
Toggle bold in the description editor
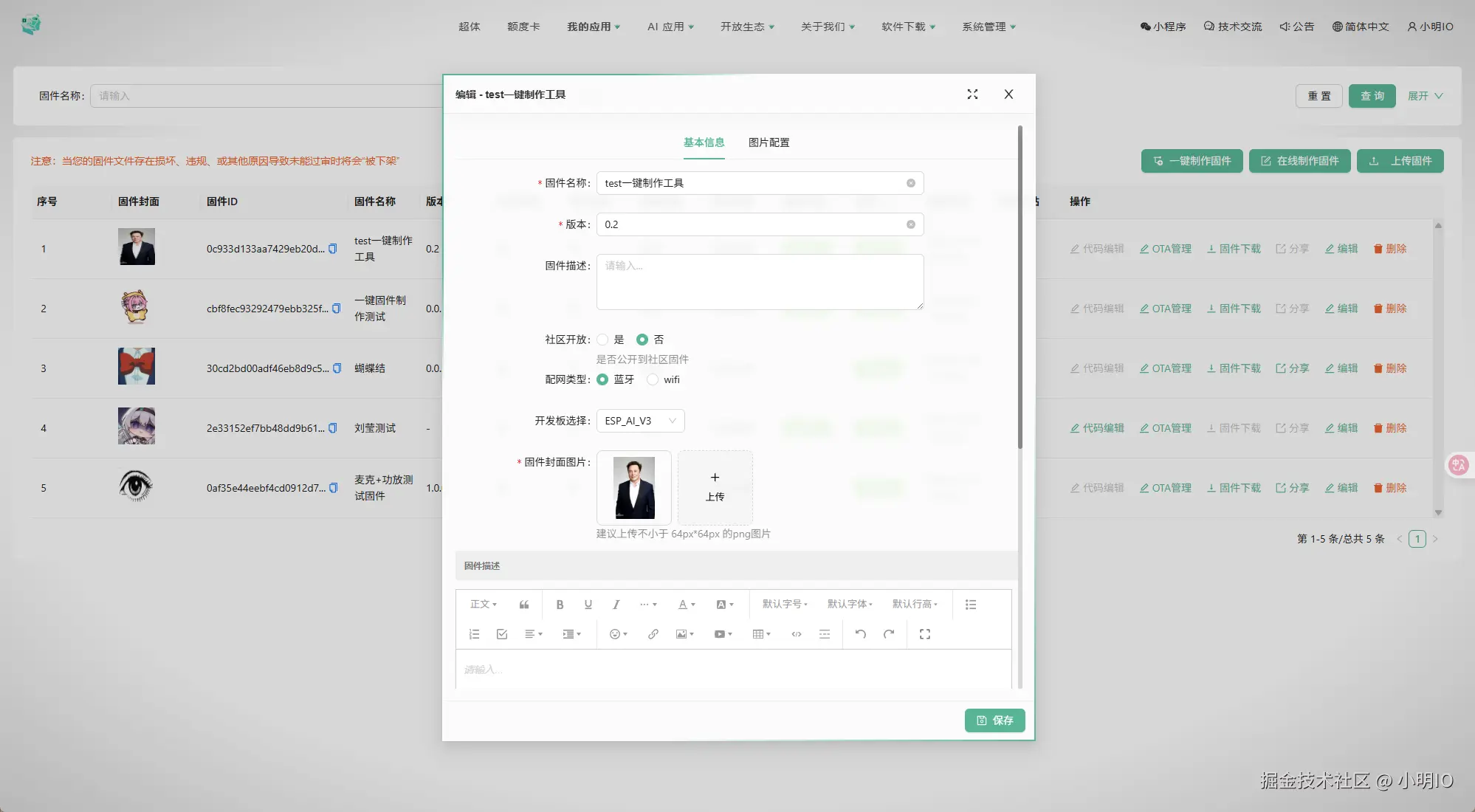click(x=560, y=605)
